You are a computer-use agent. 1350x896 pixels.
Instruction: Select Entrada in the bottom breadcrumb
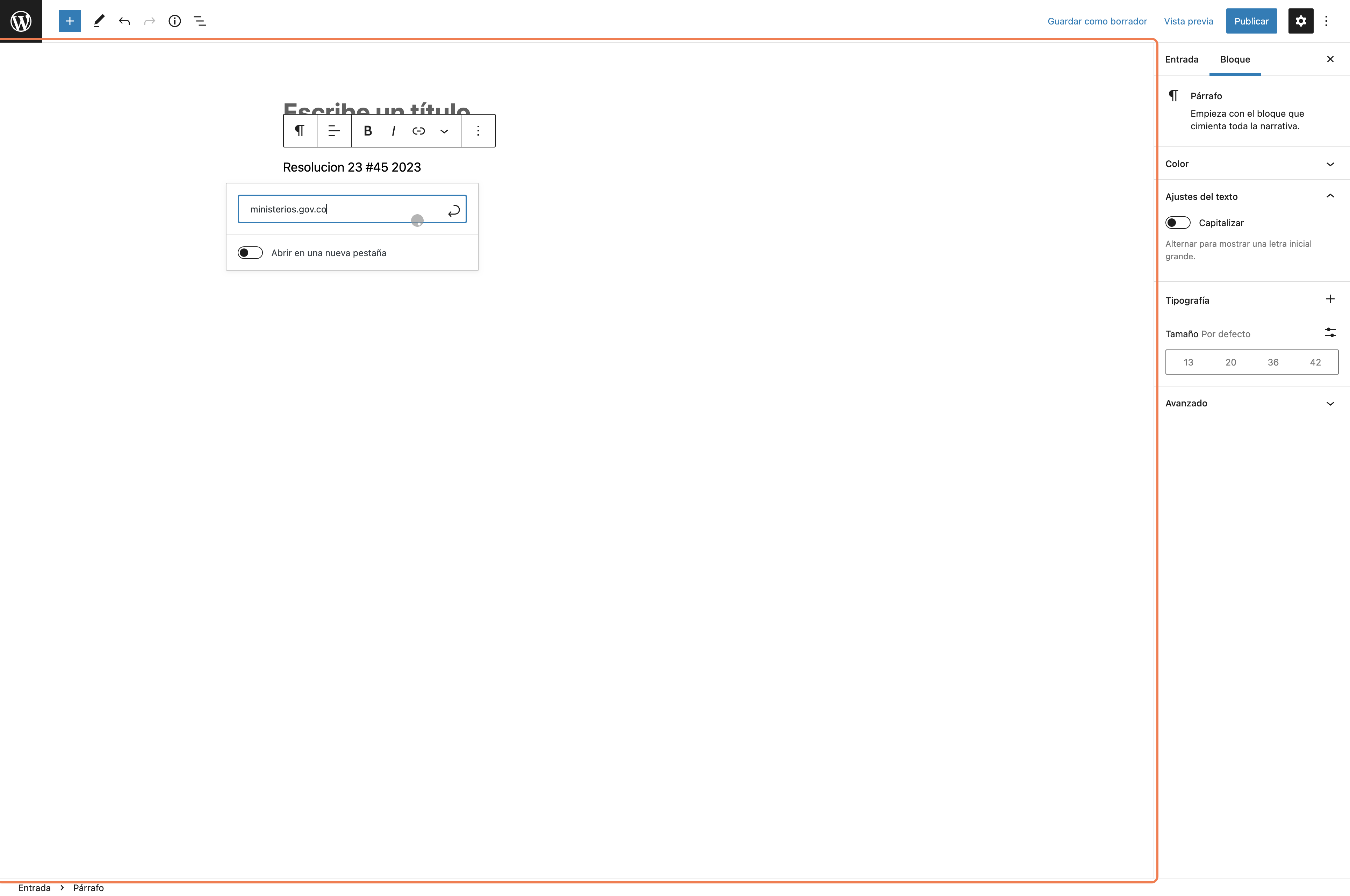(x=34, y=887)
